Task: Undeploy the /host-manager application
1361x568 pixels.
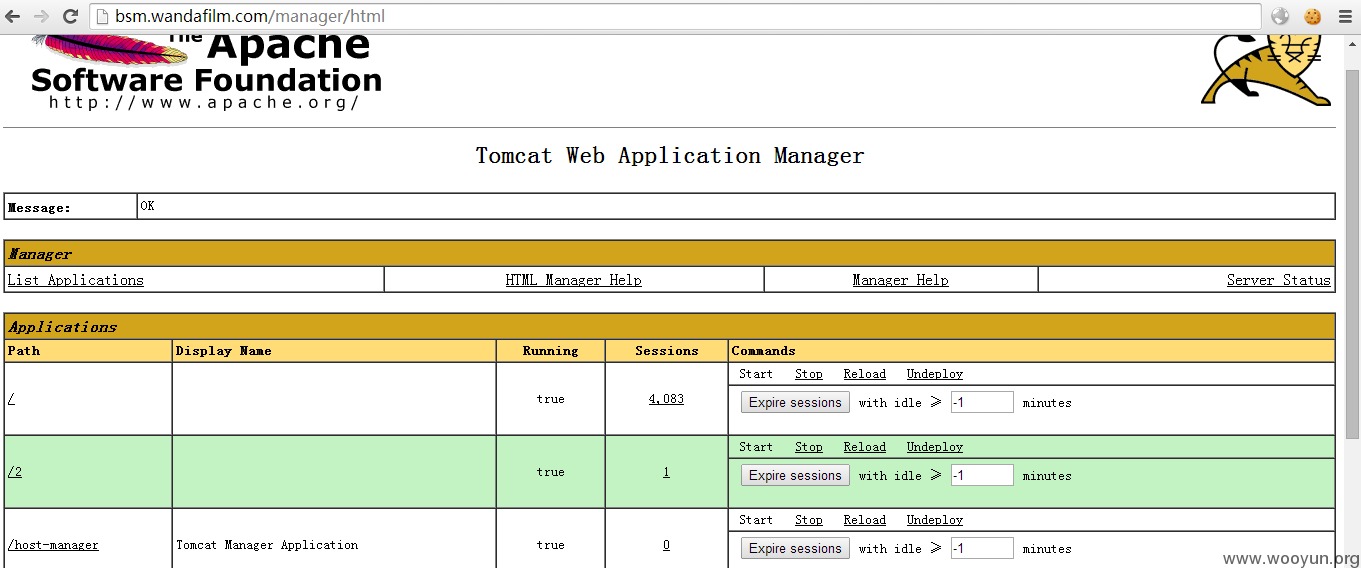Action: click(935, 520)
